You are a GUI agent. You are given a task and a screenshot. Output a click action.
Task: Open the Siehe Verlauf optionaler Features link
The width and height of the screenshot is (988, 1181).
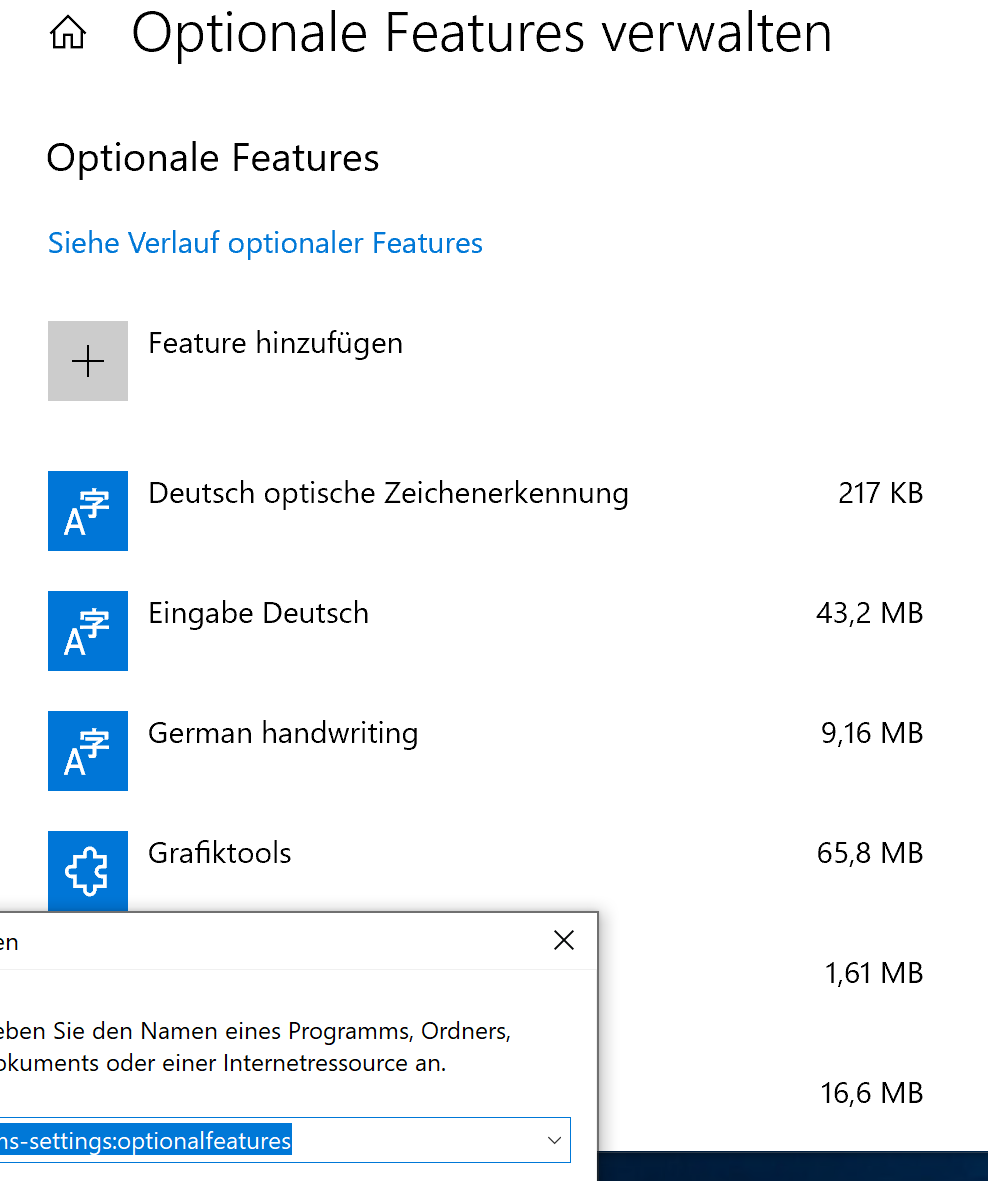[x=265, y=243]
